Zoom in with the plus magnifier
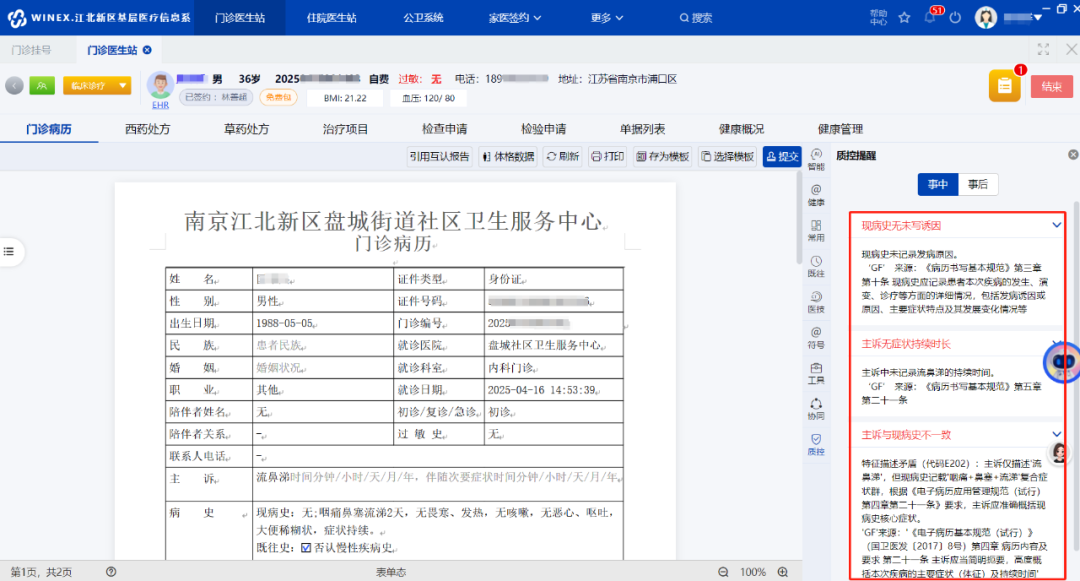This screenshot has width=1080, height=581. coord(783,572)
